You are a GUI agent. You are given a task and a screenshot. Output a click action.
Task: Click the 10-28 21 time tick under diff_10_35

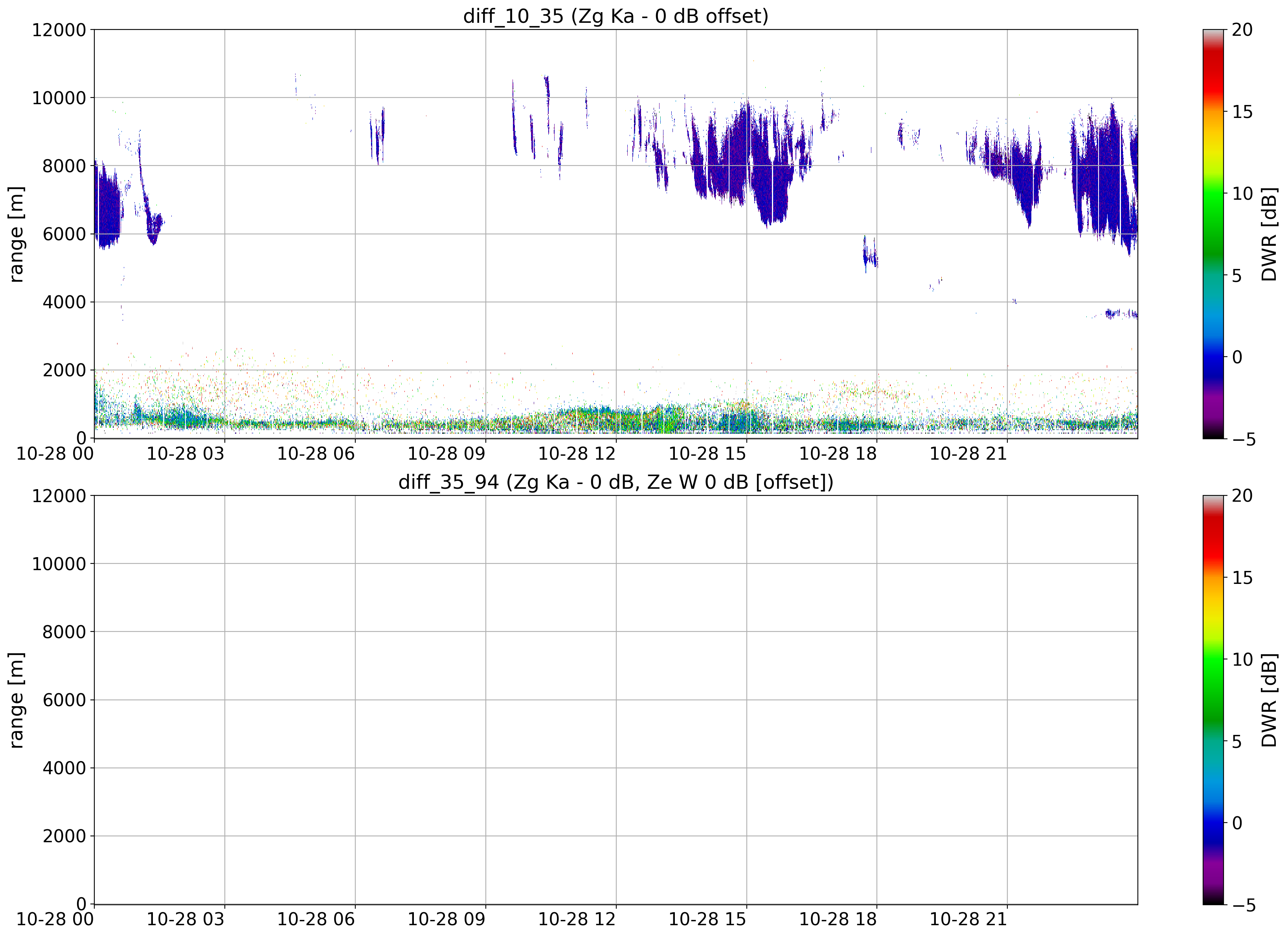(968, 453)
